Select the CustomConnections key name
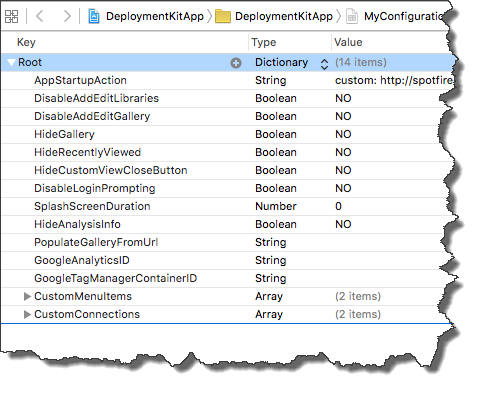This screenshot has height=393, width=484. coord(87,314)
